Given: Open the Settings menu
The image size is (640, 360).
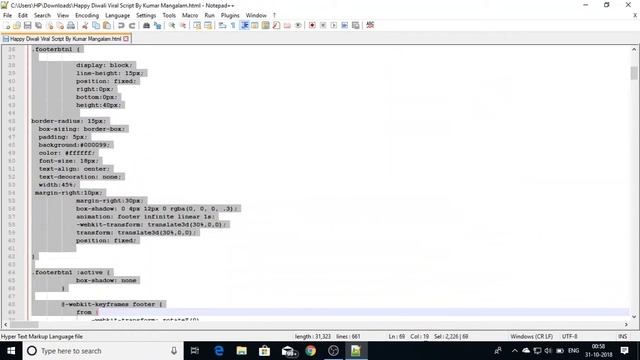Looking at the screenshot, I should (x=146, y=15).
